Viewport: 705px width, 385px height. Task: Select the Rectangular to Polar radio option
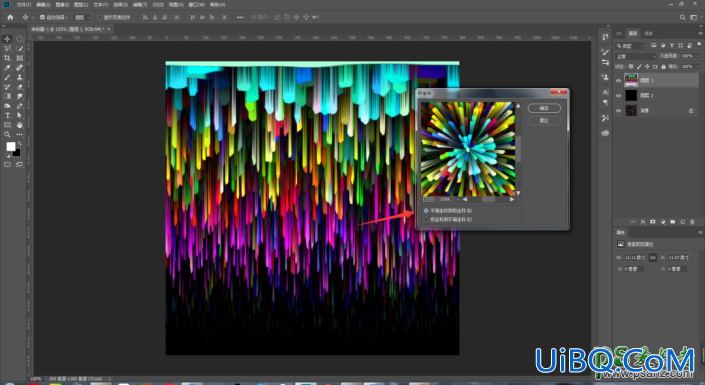coord(426,210)
